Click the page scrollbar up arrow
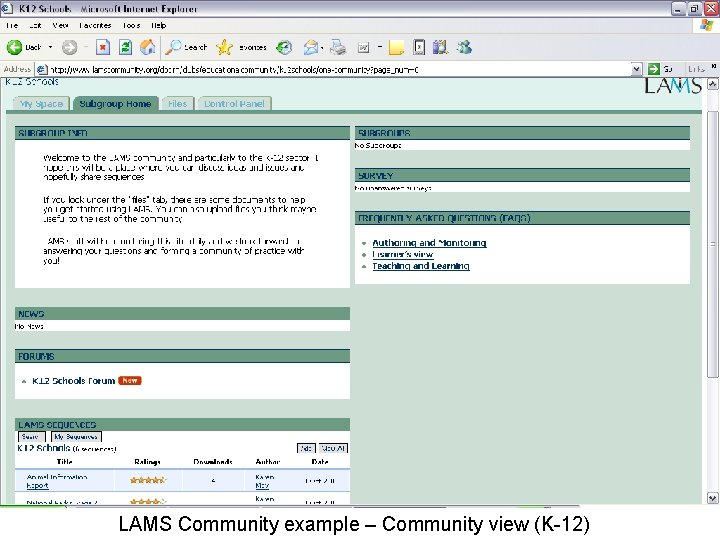The height and width of the screenshot is (540, 720). click(712, 84)
